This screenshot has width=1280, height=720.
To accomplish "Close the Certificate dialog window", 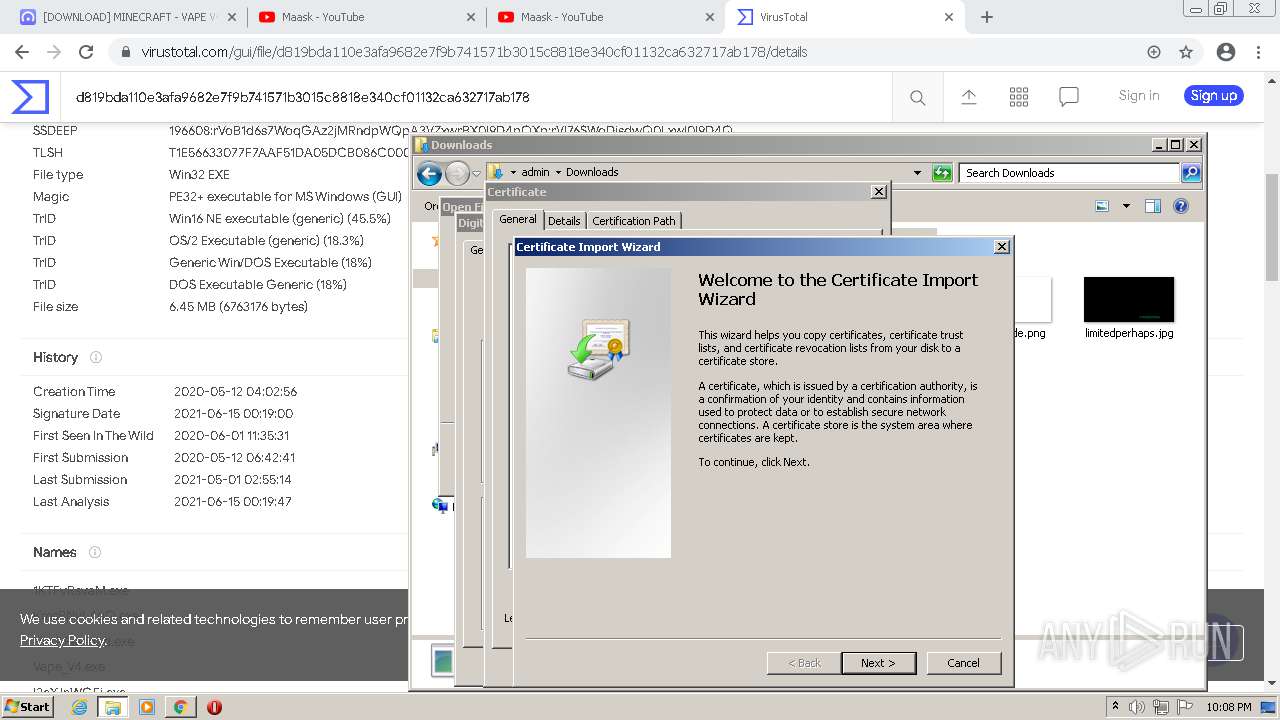I will tap(879, 191).
